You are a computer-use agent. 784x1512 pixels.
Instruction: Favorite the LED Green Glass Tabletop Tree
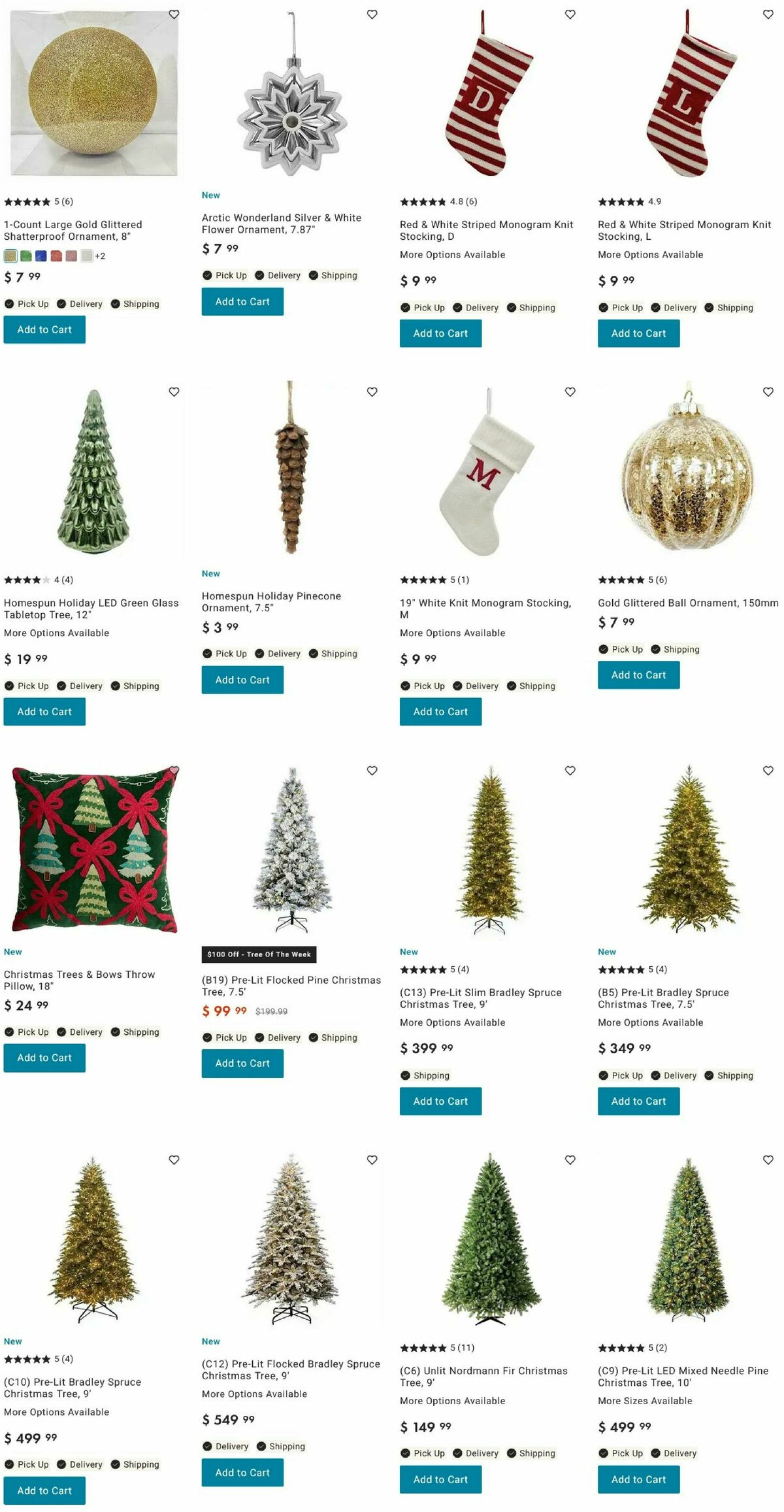click(x=174, y=392)
